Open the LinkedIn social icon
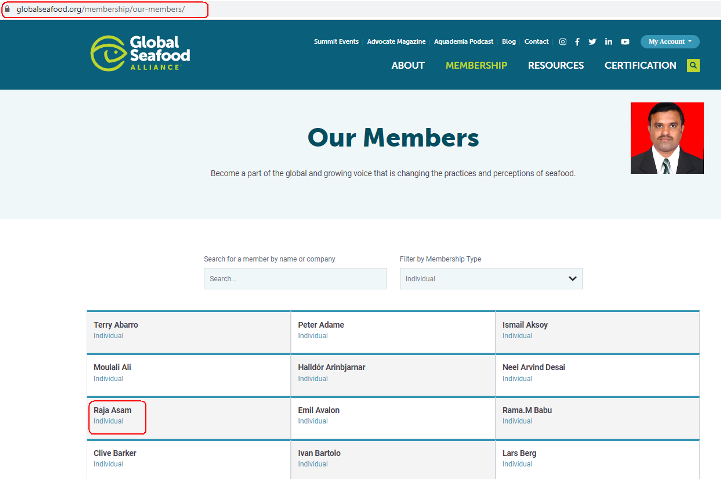This screenshot has height=479, width=721. click(608, 42)
